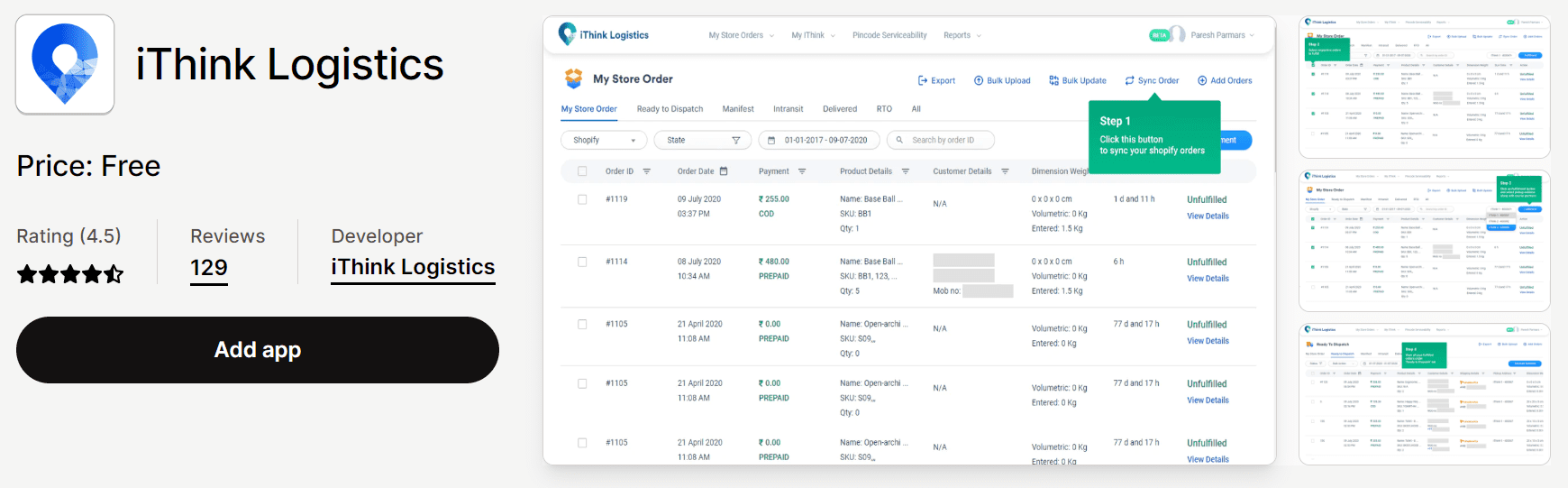Click the Add app button
The width and height of the screenshot is (1568, 488).
258,350
